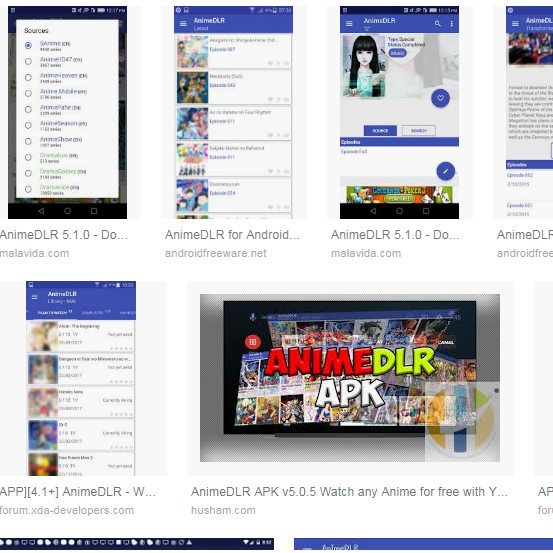Pick the AnimeShow source radio button
This screenshot has height=553, width=553.
tap(28, 141)
